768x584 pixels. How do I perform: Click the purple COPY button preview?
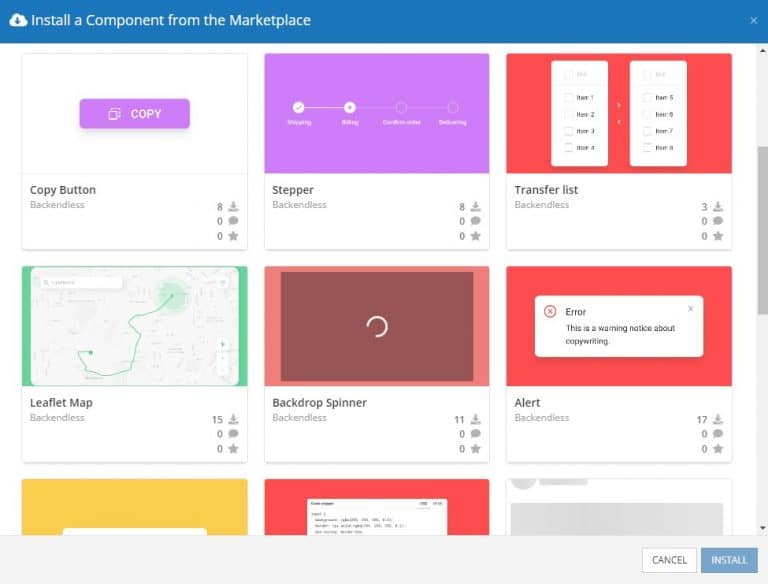(x=135, y=114)
